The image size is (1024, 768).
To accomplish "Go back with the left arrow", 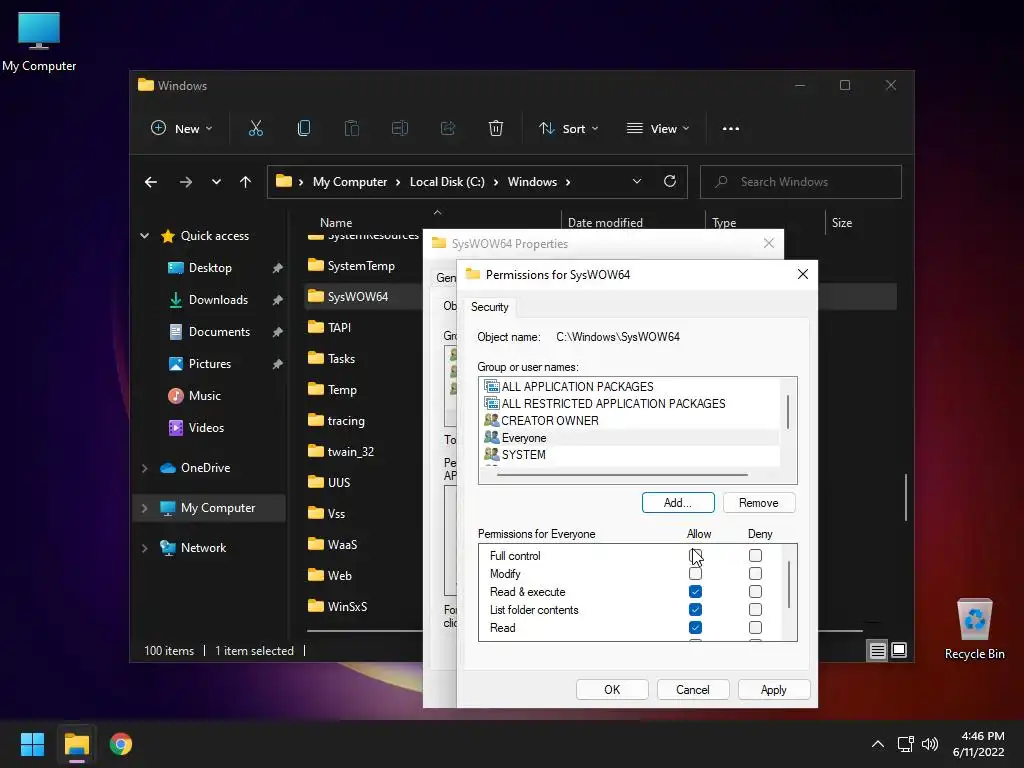I will pyautogui.click(x=151, y=182).
